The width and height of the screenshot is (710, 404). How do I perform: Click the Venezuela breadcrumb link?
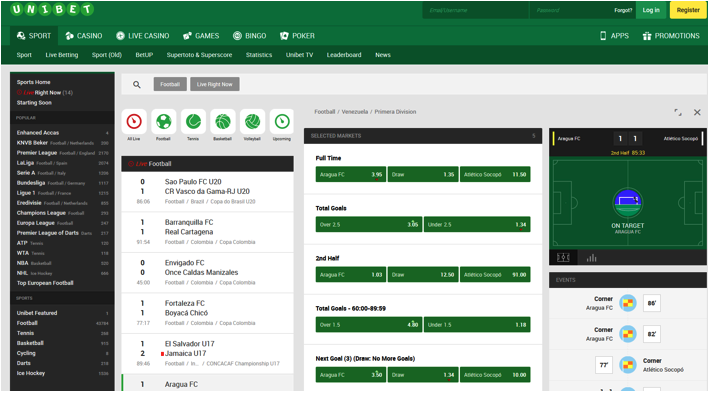pos(355,112)
